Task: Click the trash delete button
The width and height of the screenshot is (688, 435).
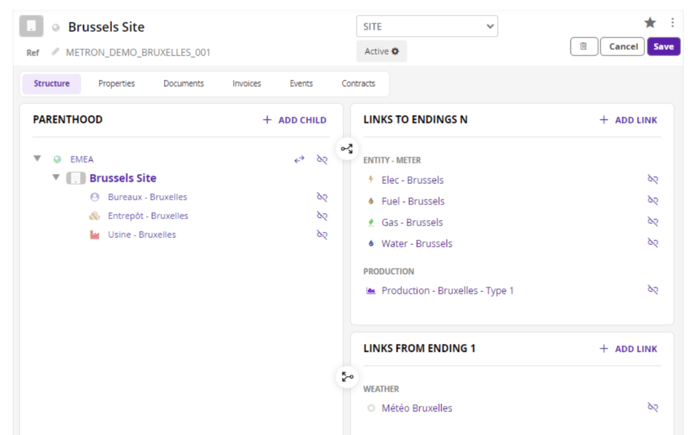Action: point(584,47)
